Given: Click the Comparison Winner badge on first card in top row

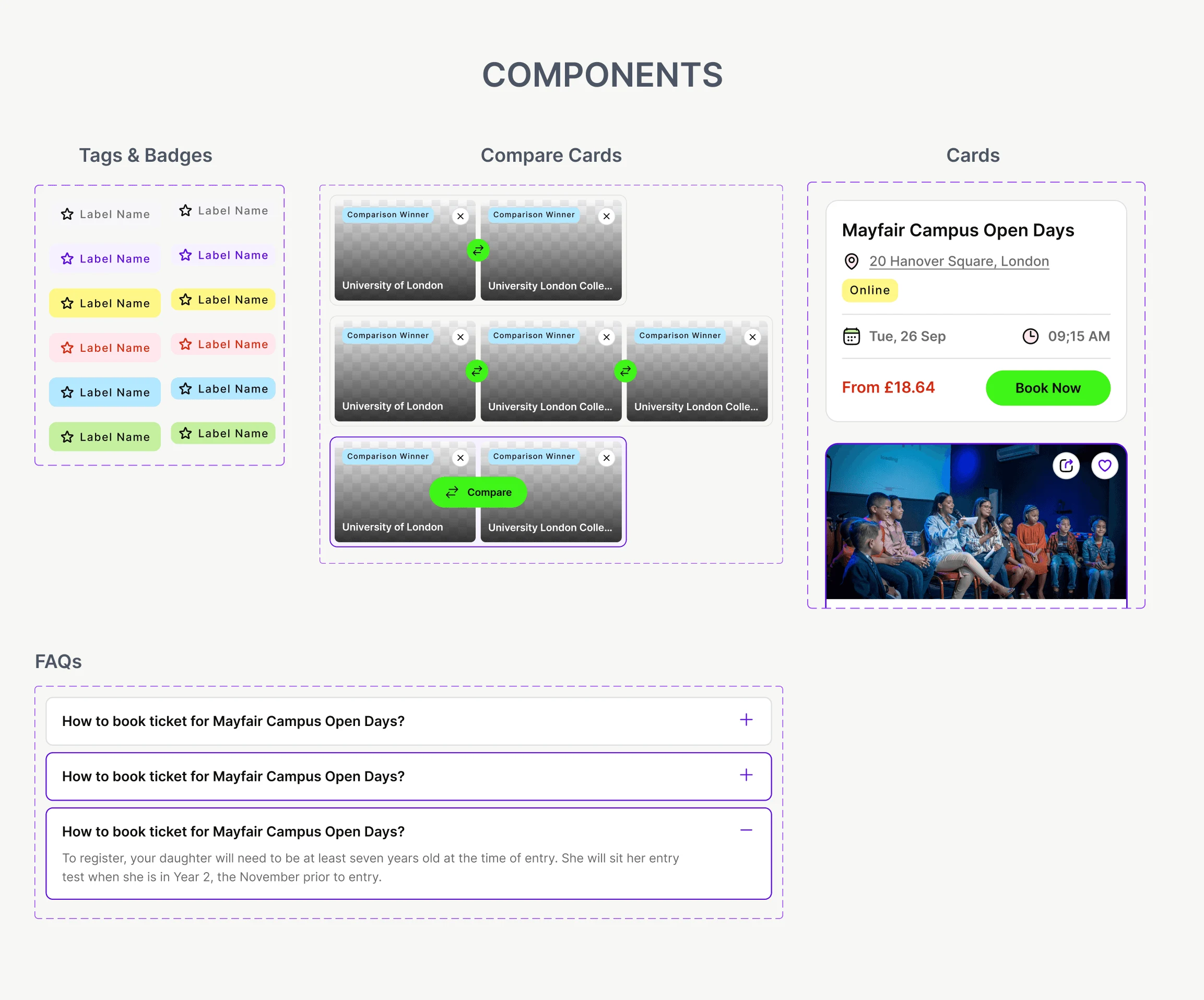Looking at the screenshot, I should coord(387,215).
